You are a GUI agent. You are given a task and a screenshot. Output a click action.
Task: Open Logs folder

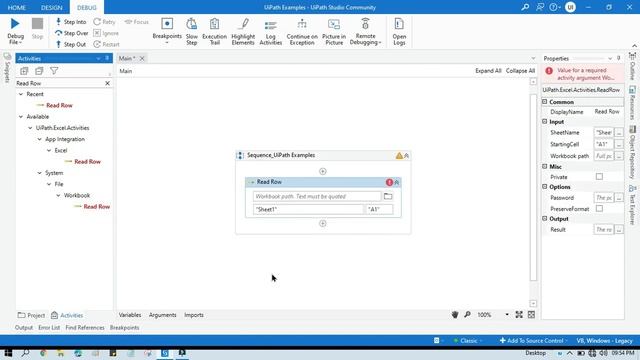click(x=399, y=31)
